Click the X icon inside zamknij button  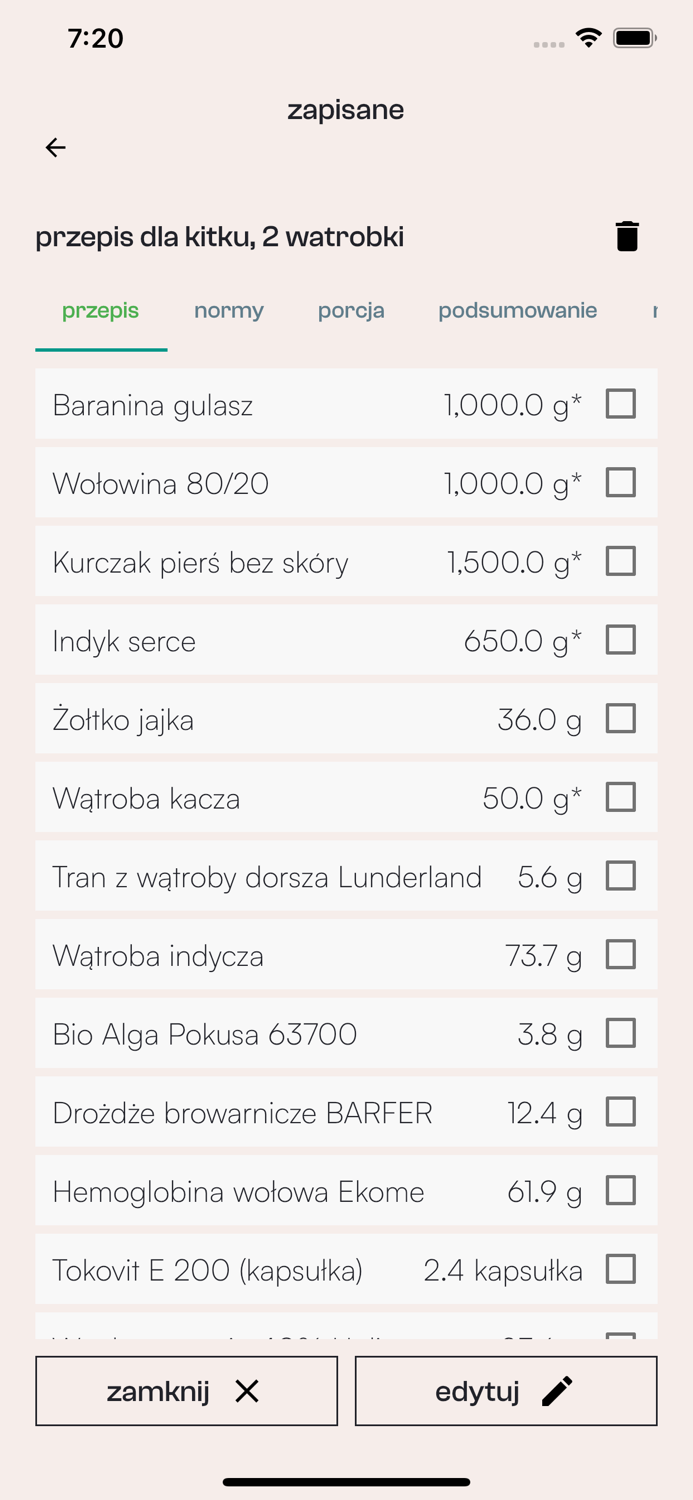(247, 1390)
